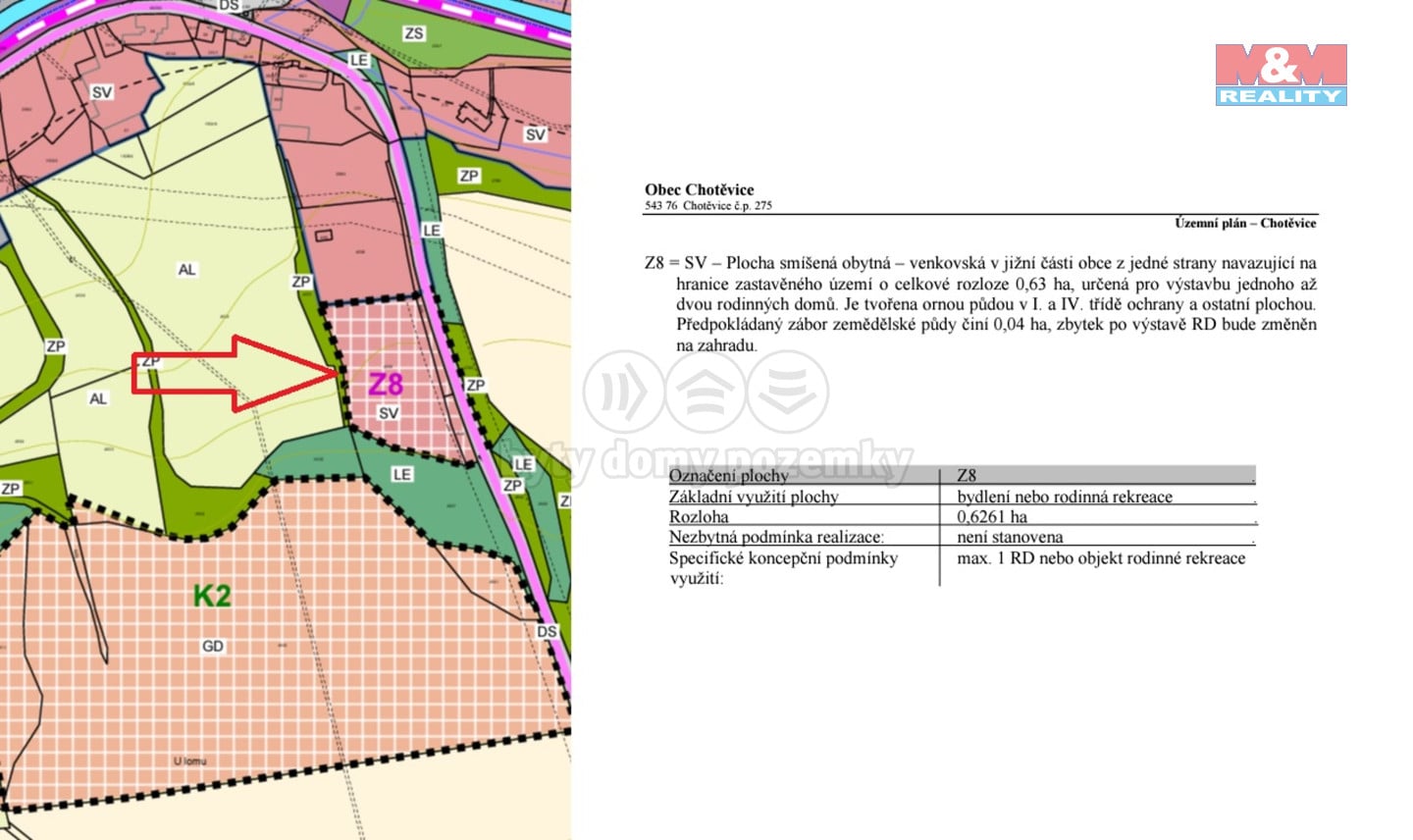Click the "Nezbytná podmínka realizace" row label

click(x=776, y=537)
